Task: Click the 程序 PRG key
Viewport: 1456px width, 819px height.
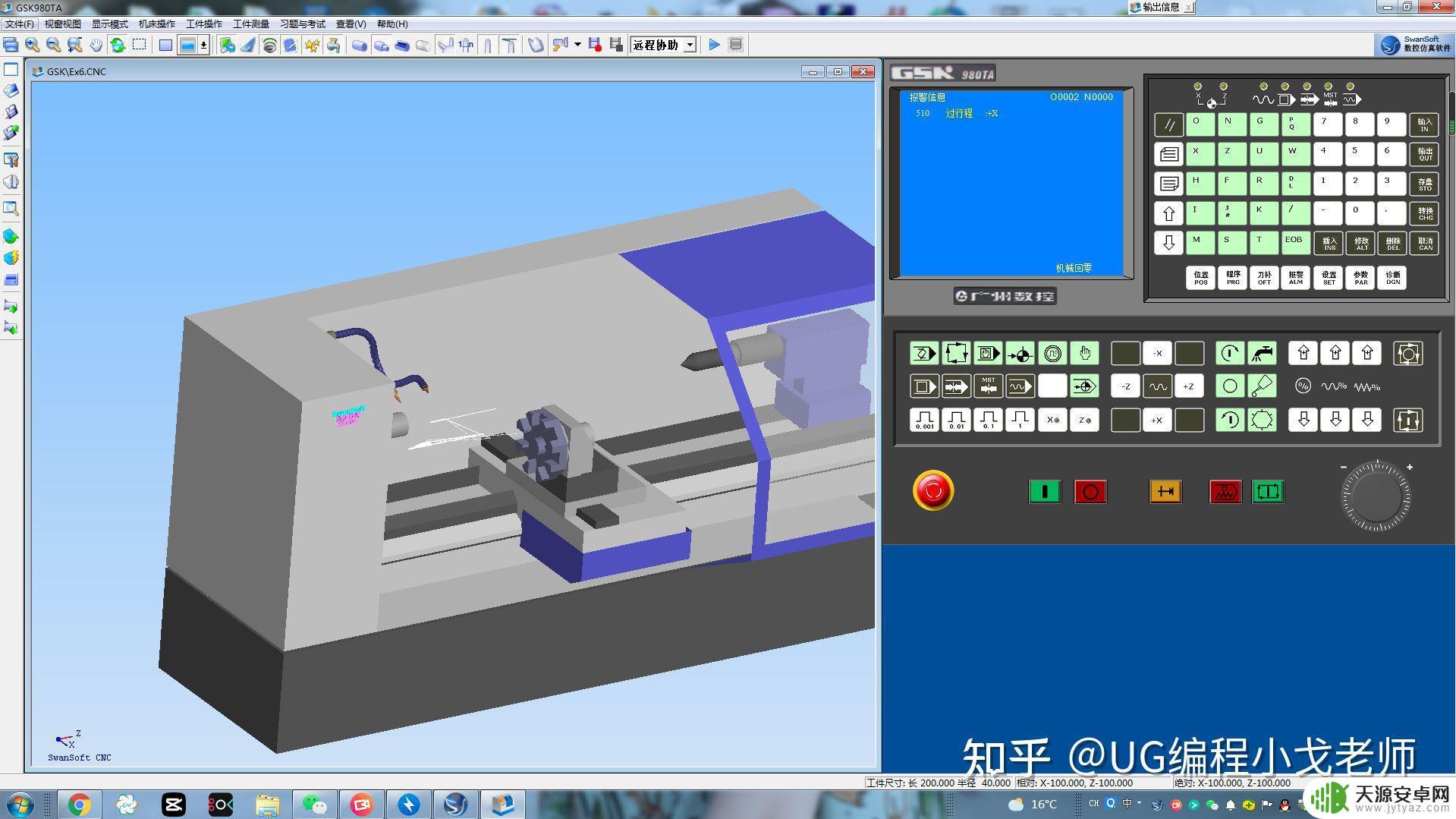Action: 1233,278
